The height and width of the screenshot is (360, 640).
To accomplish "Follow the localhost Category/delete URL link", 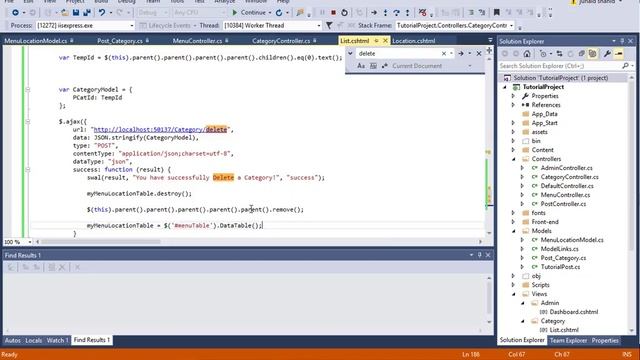I will 160,130.
